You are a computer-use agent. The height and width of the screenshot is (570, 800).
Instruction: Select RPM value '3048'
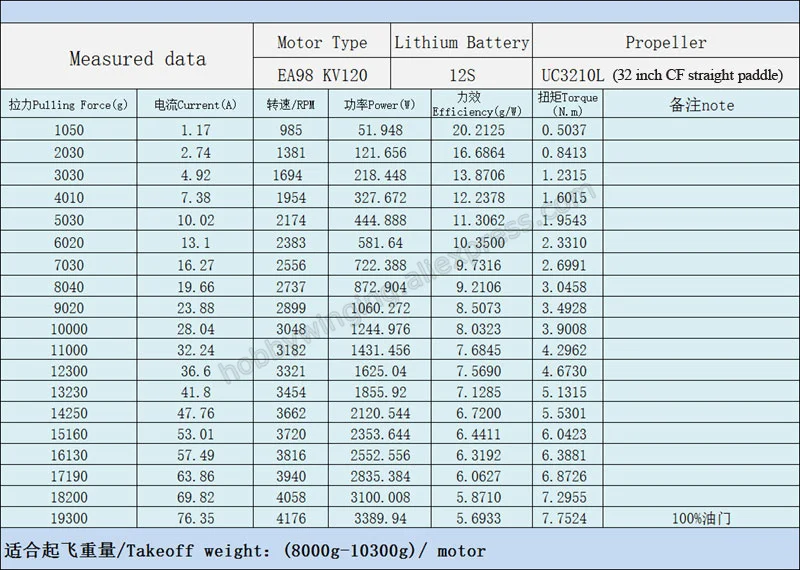click(291, 328)
